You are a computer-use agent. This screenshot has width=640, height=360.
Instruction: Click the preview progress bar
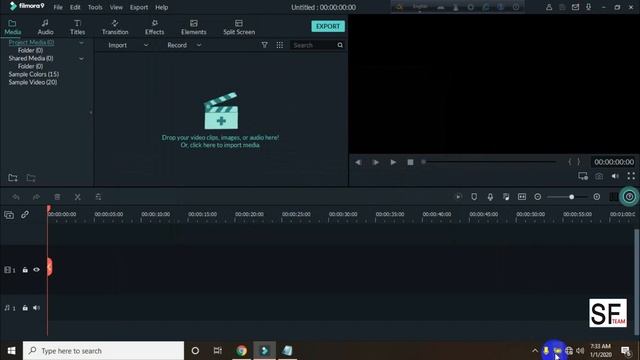tap(489, 162)
